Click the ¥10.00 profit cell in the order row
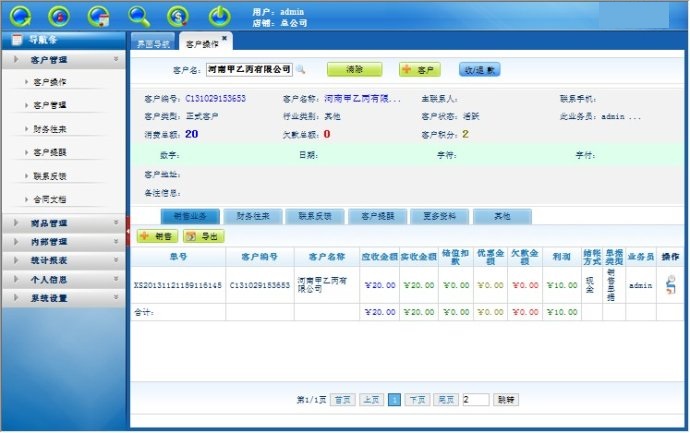 pos(562,285)
